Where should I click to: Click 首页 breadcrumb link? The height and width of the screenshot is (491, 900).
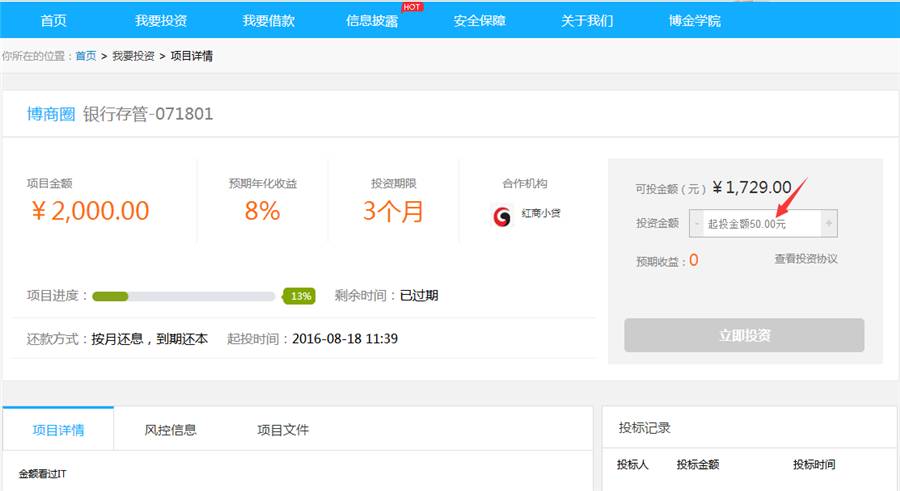(x=86, y=56)
